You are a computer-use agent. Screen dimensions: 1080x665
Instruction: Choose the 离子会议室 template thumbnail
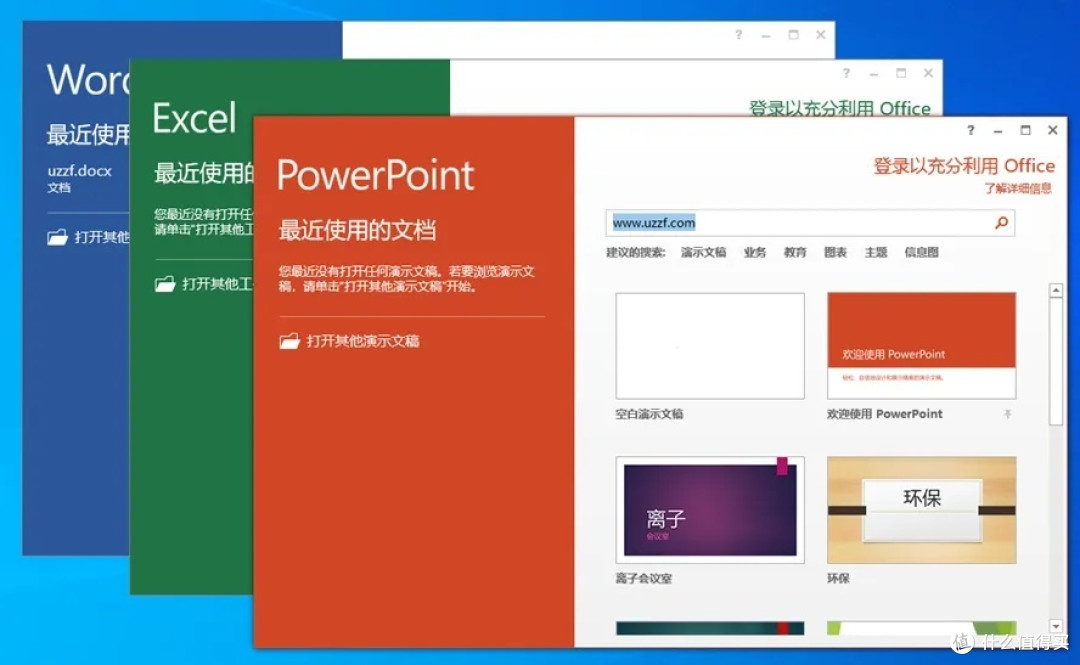pos(710,510)
